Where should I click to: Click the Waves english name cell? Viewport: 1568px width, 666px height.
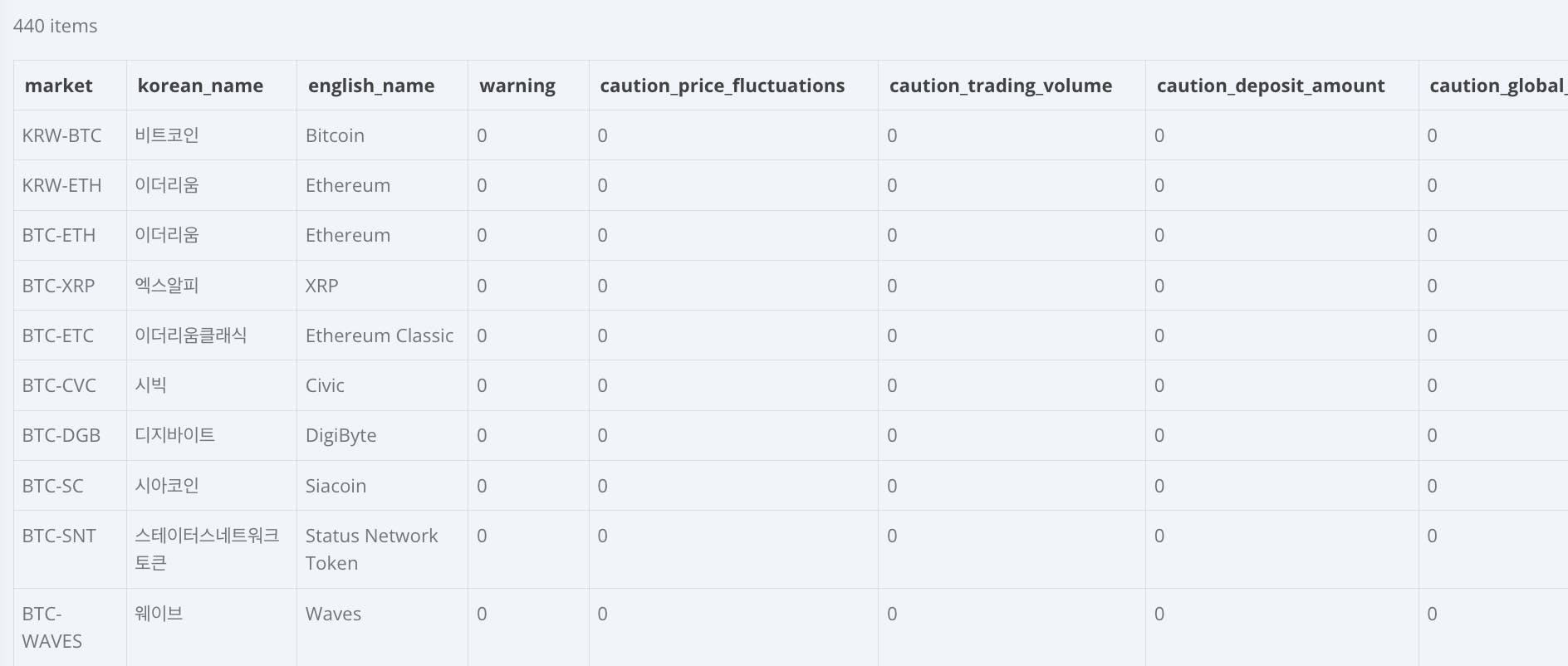[x=333, y=614]
